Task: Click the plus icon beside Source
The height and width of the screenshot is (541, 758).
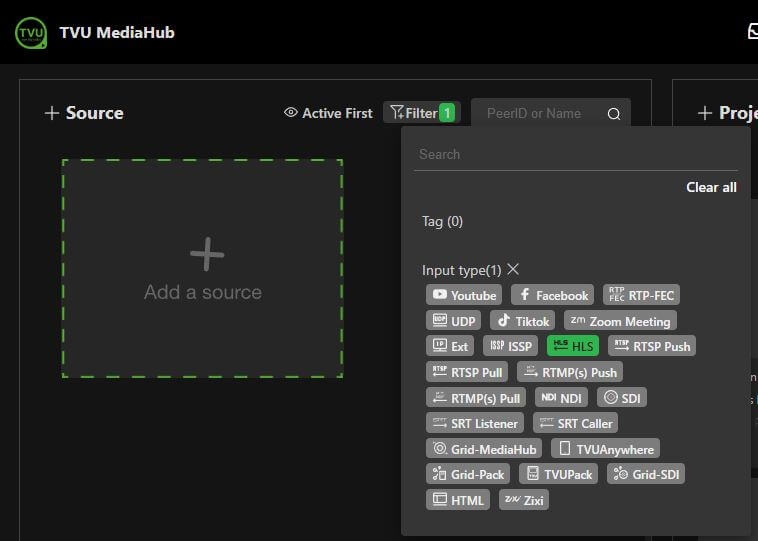Action: [x=52, y=113]
